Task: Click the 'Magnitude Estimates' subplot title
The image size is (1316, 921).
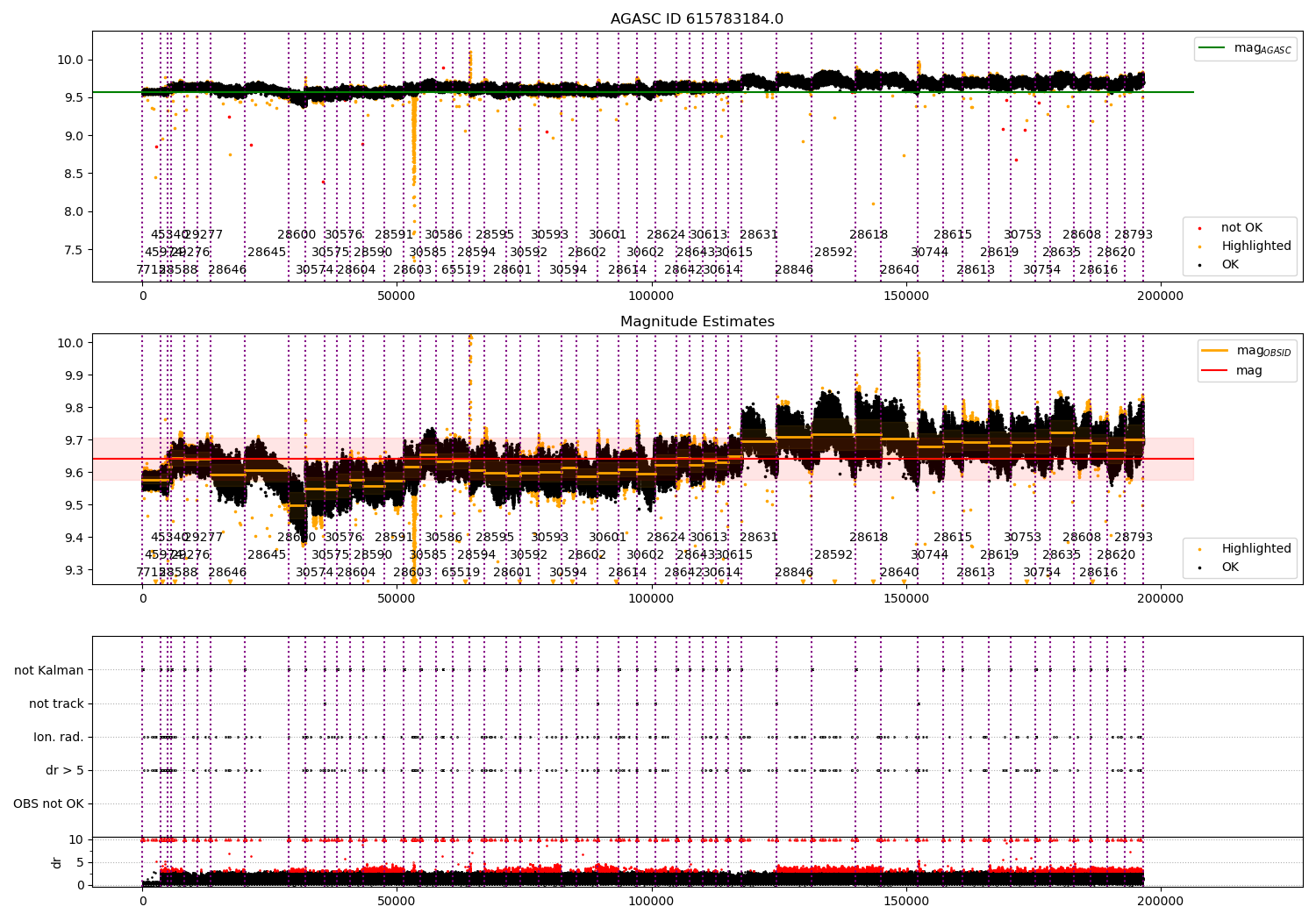Action: click(x=697, y=322)
